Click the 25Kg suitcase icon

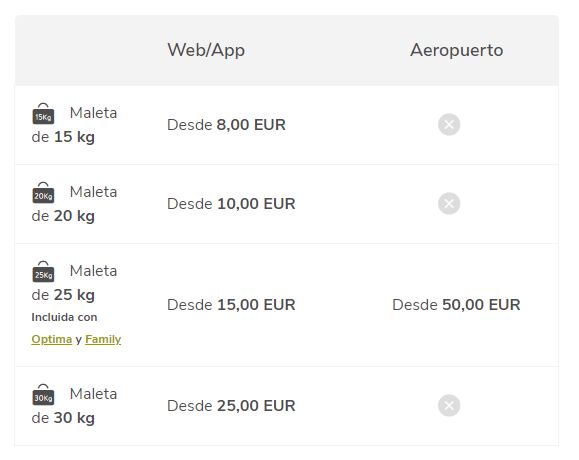click(43, 271)
